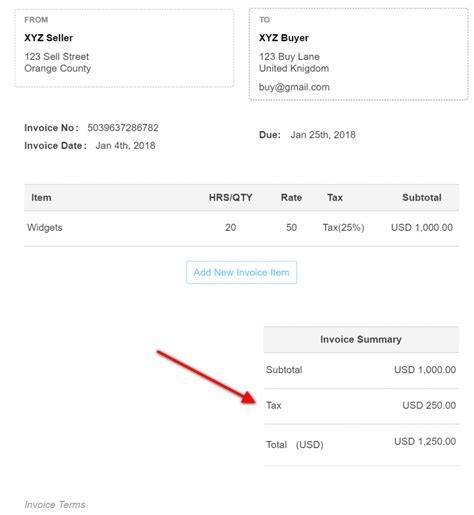Click summary Subtotal label

click(x=284, y=370)
